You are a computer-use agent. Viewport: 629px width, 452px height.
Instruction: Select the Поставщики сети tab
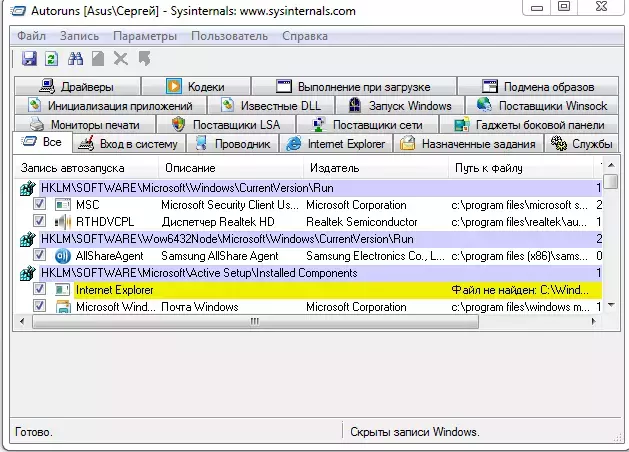tap(367, 124)
